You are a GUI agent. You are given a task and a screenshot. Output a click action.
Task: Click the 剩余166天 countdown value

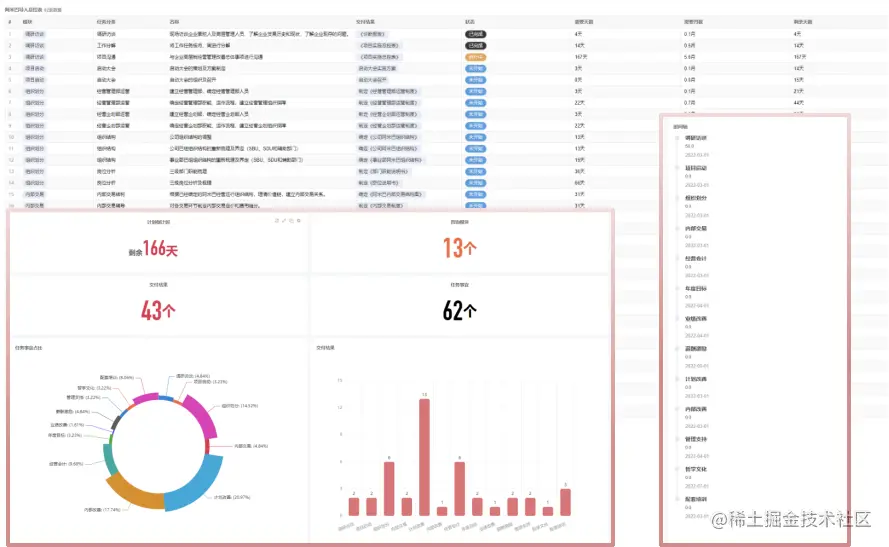153,249
